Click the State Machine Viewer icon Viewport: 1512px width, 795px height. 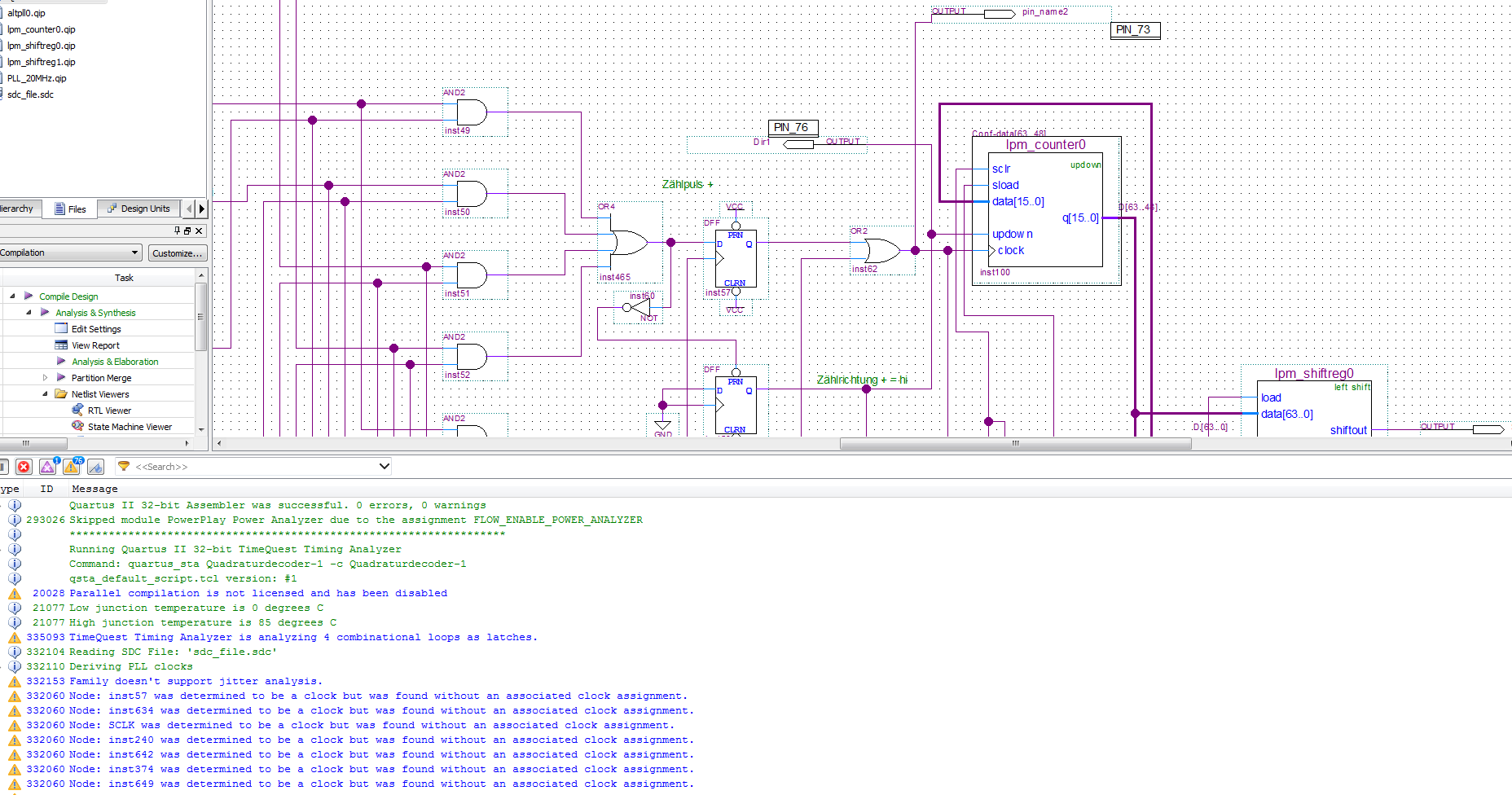point(77,426)
